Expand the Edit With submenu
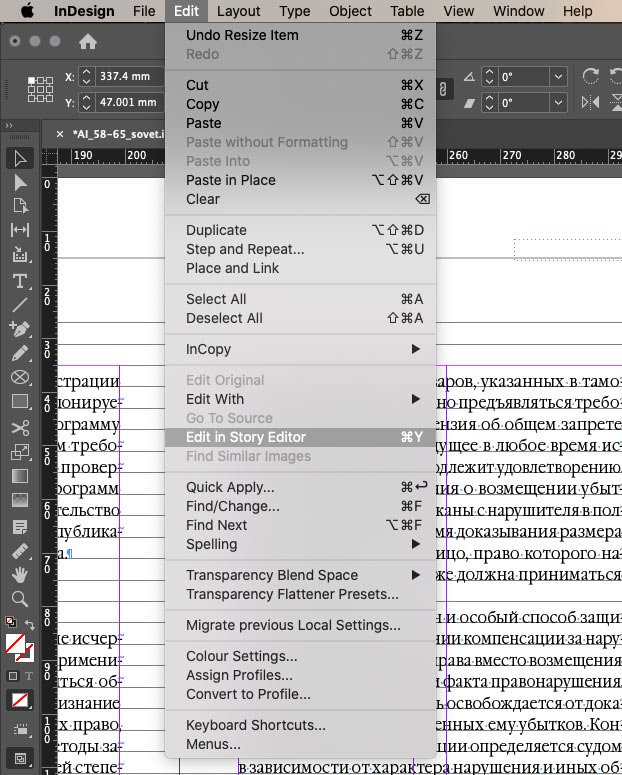This screenshot has width=622, height=775. pyautogui.click(x=415, y=399)
